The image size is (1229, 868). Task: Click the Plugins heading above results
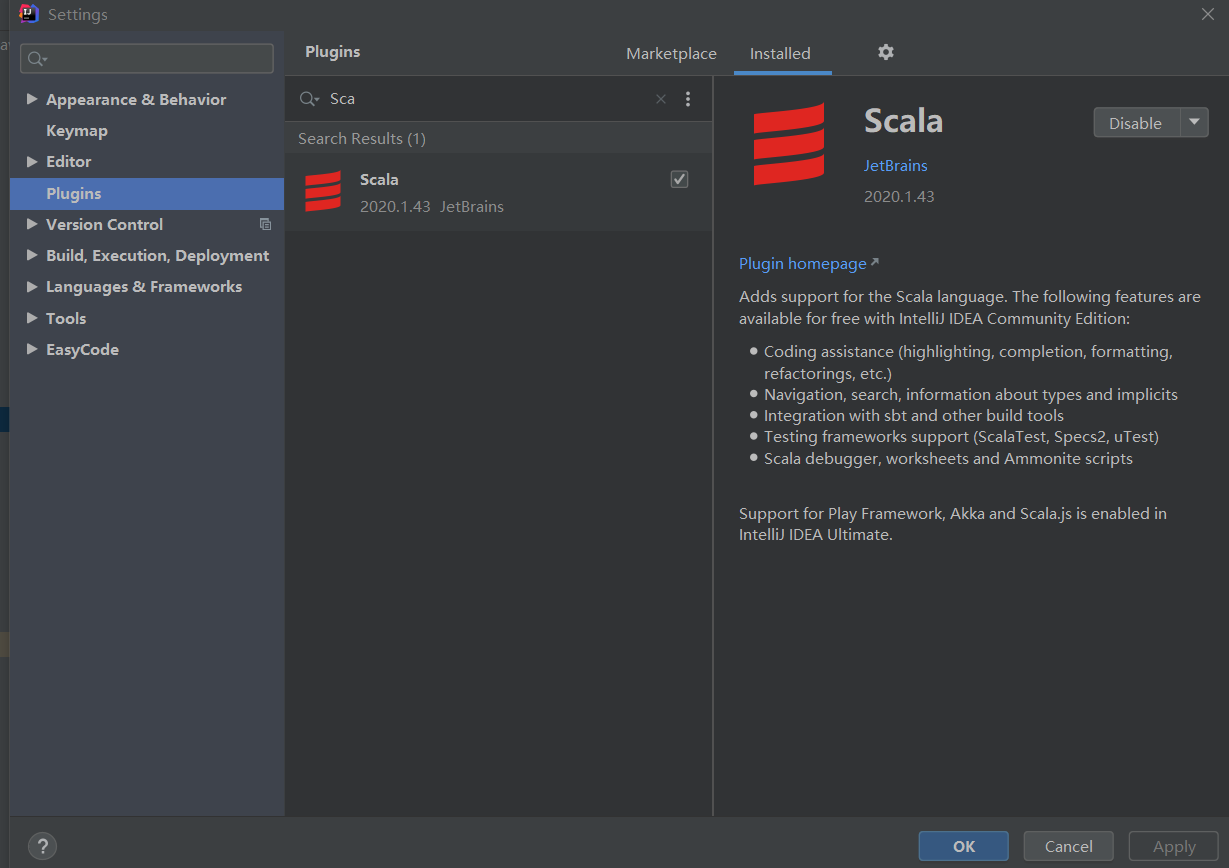[x=332, y=52]
